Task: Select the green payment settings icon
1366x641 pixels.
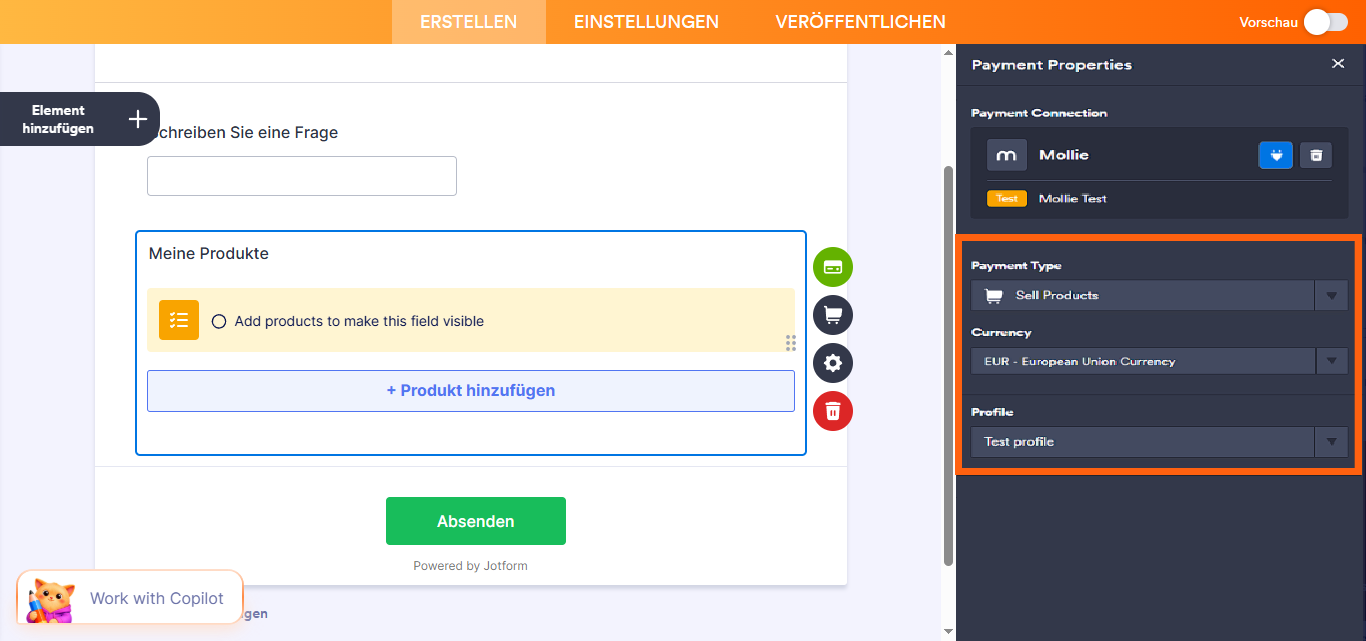Action: [832, 267]
